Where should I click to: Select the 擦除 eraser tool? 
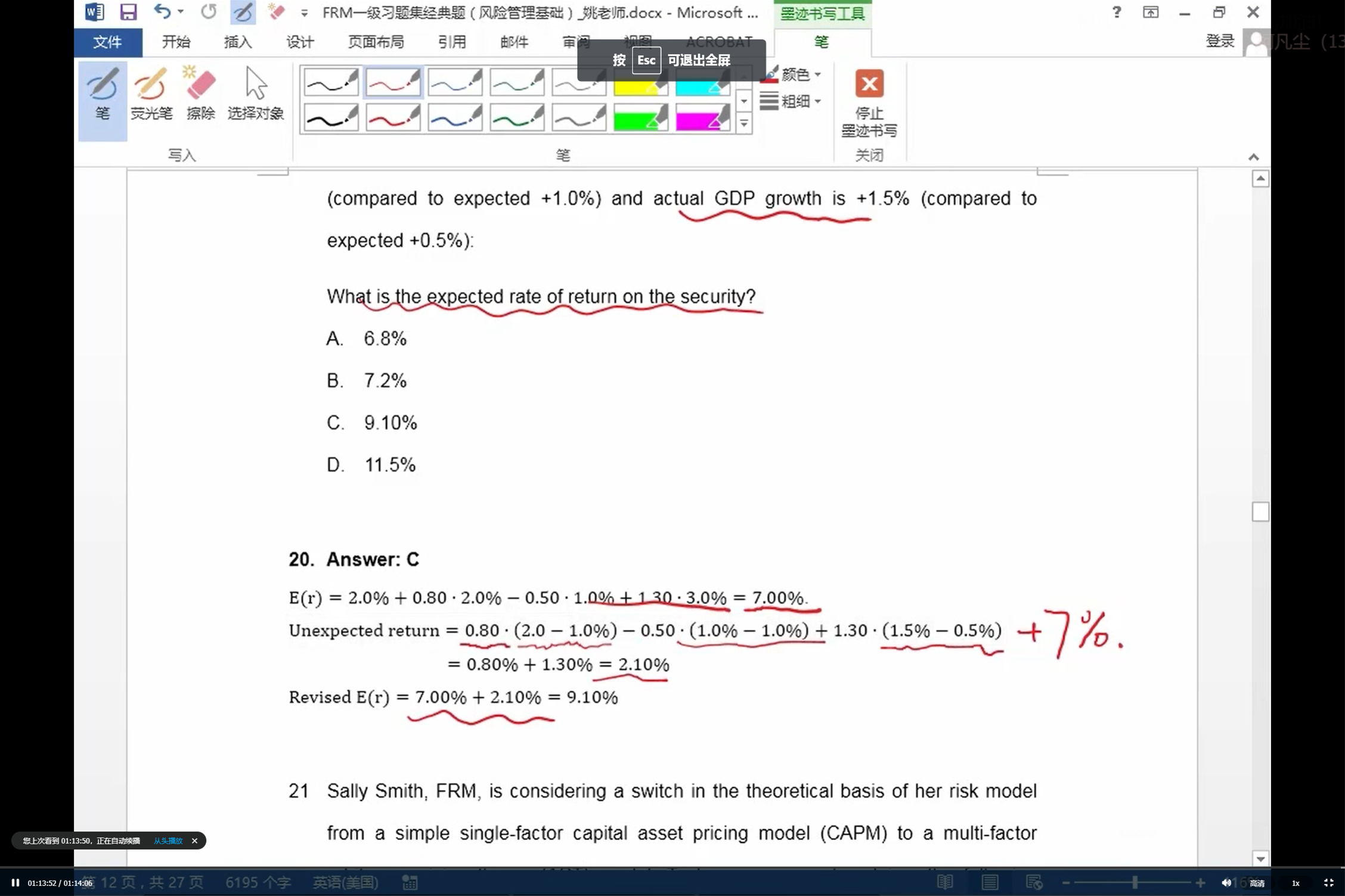point(200,94)
